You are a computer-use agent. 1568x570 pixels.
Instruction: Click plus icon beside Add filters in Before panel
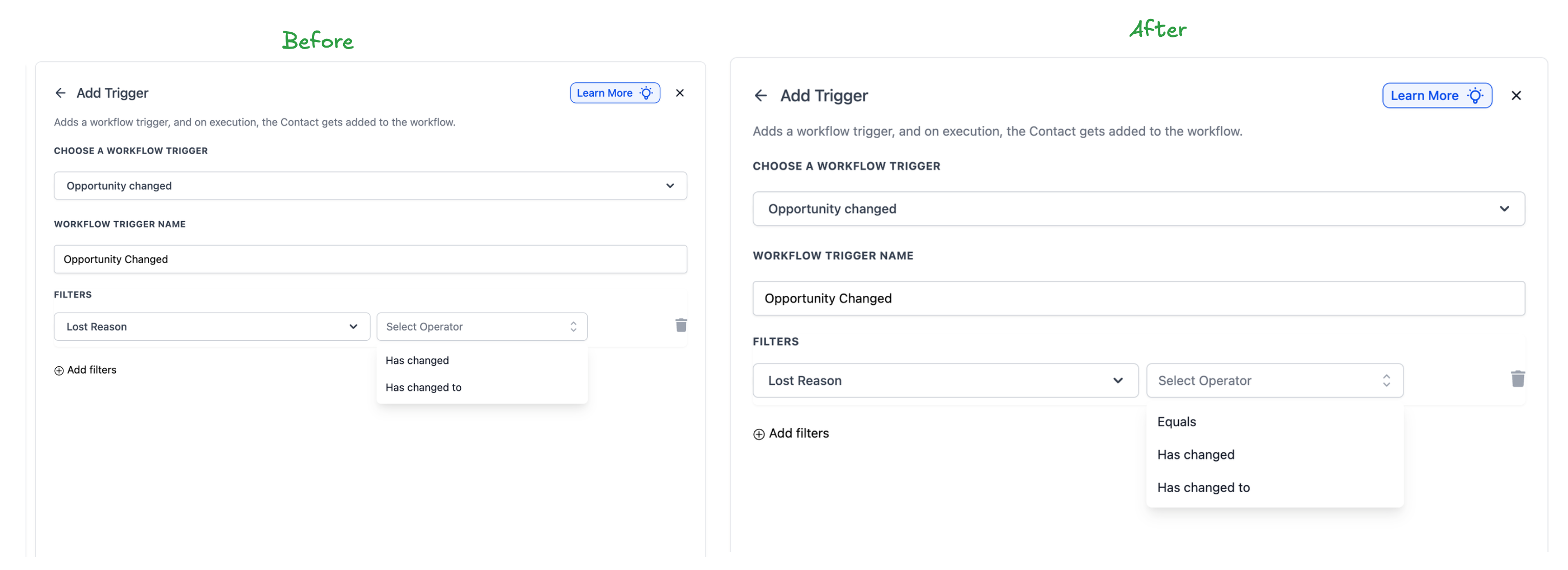(59, 370)
